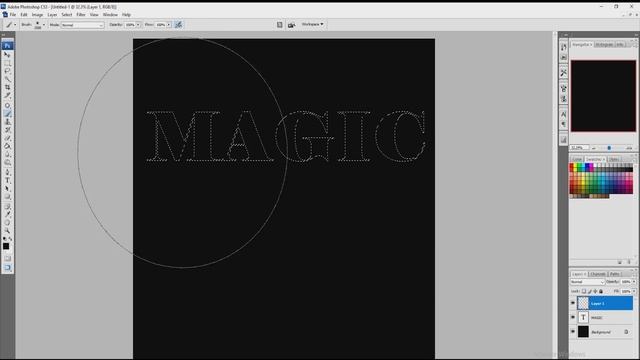
Task: Select the Rectangular Marquee tool
Action: [x=7, y=63]
